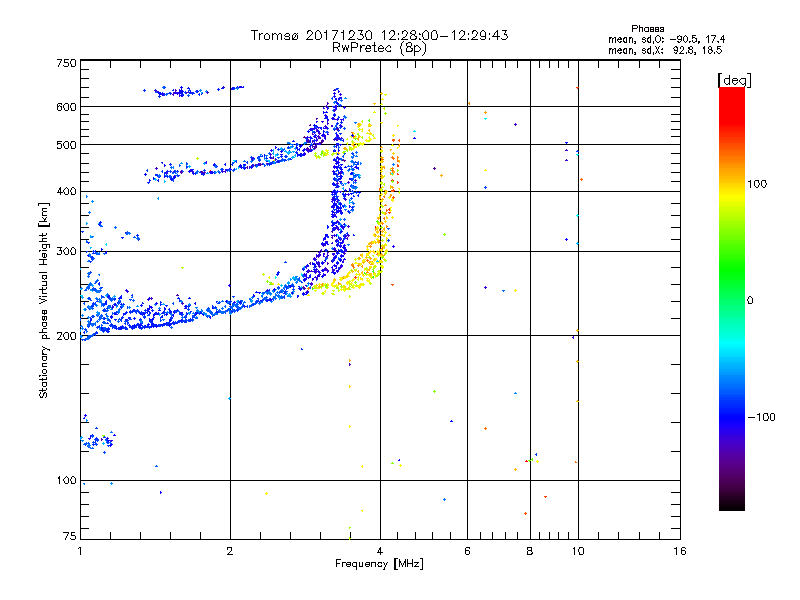
Task: Click the blue echo cluster near 120 km height
Action: click(x=97, y=439)
